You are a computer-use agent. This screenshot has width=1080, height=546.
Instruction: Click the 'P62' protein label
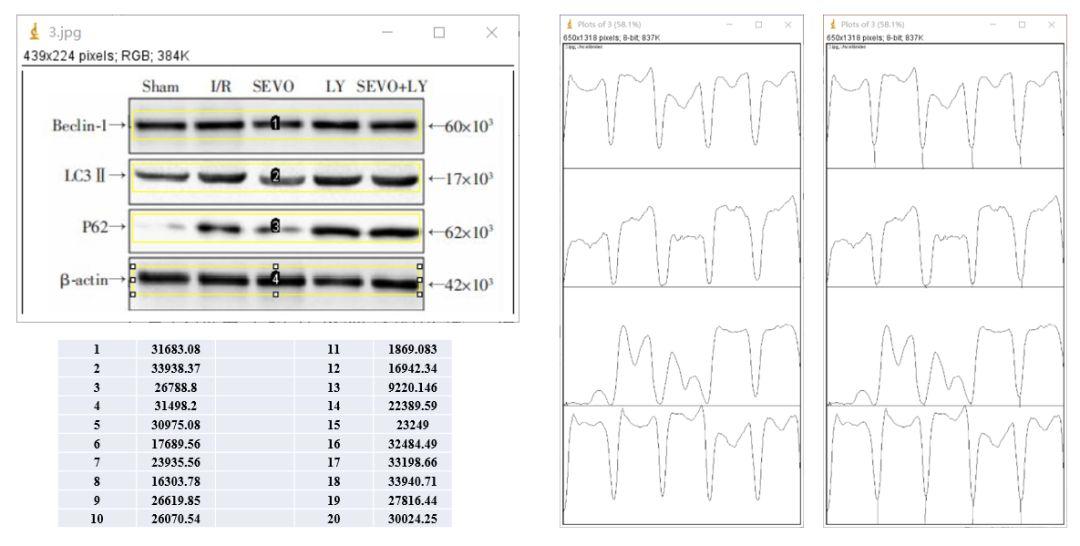(94, 227)
